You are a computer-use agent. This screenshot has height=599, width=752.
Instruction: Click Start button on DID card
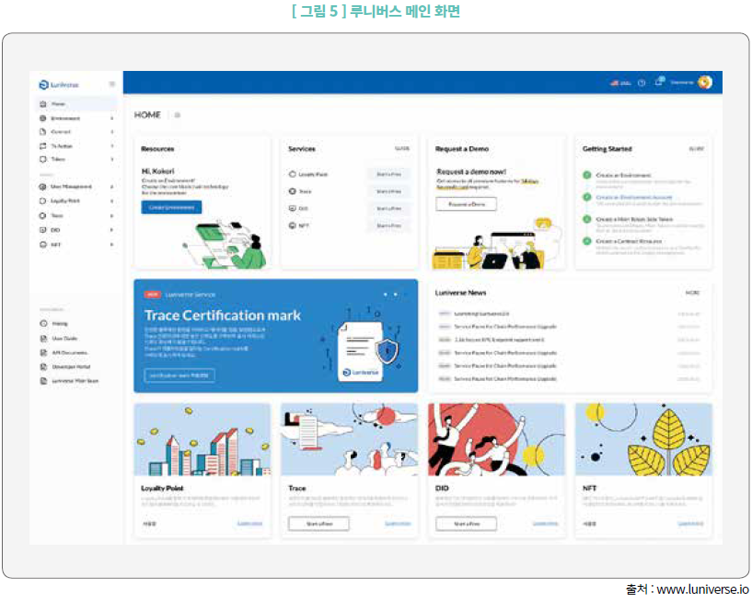tap(466, 524)
